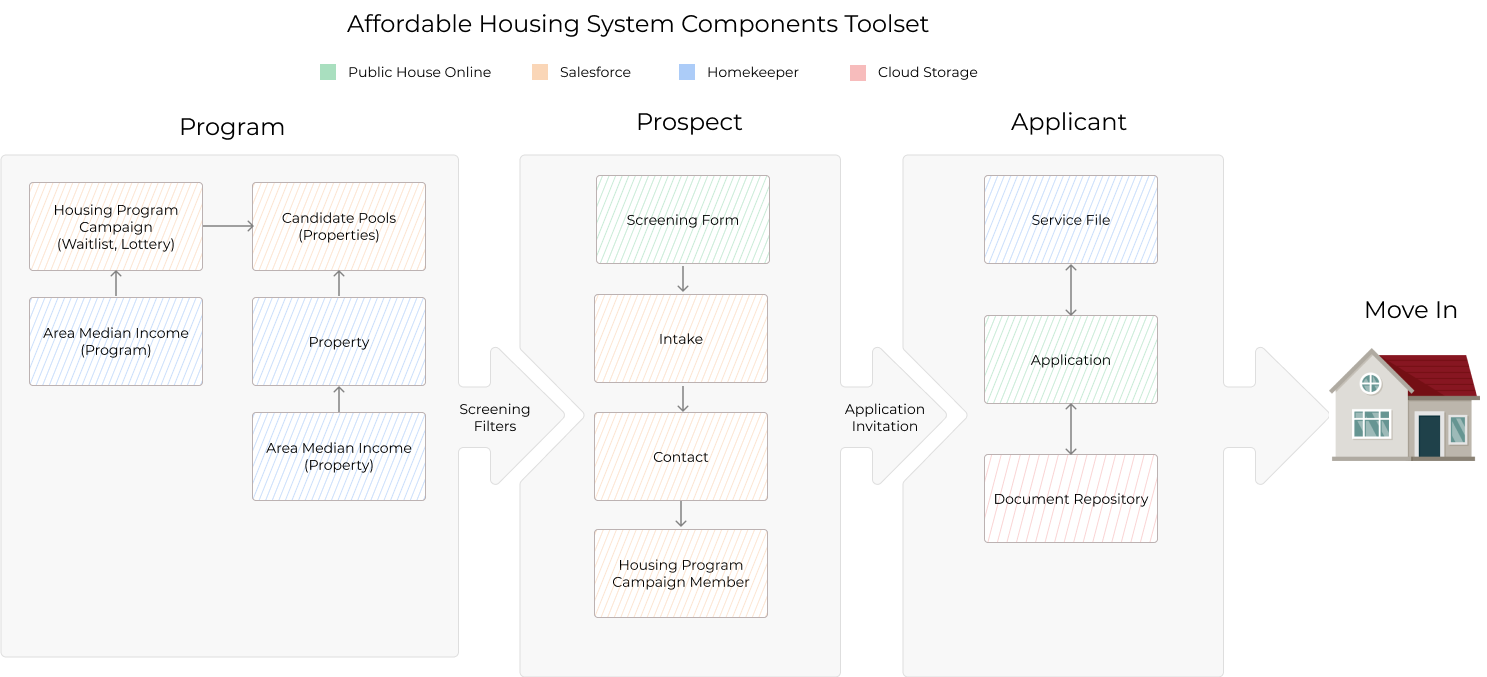Screen dimensions: 1487x677
Task: Click the Public House Online green swatch
Action: [328, 72]
